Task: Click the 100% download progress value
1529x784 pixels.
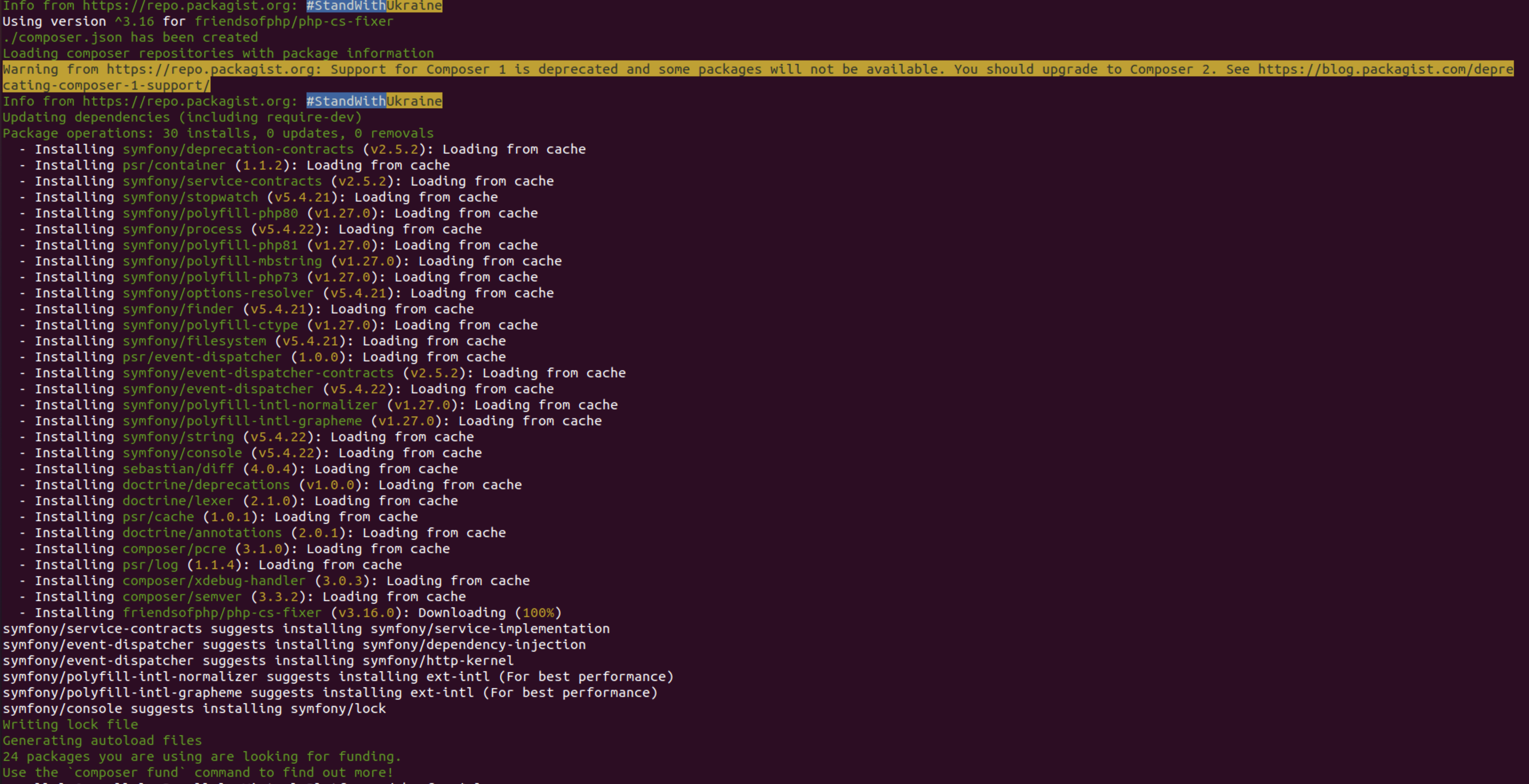Action: (x=538, y=614)
